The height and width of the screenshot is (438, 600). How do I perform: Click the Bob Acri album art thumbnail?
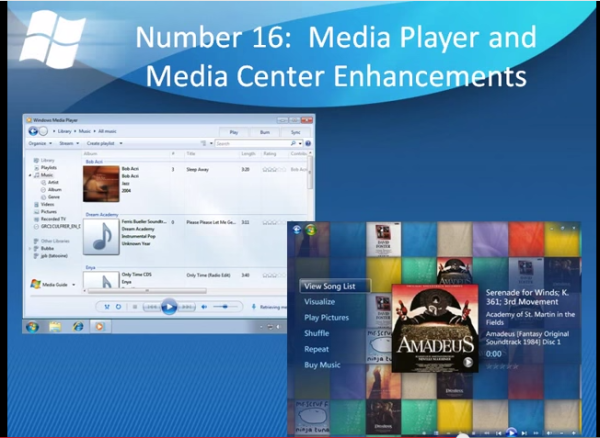click(101, 184)
